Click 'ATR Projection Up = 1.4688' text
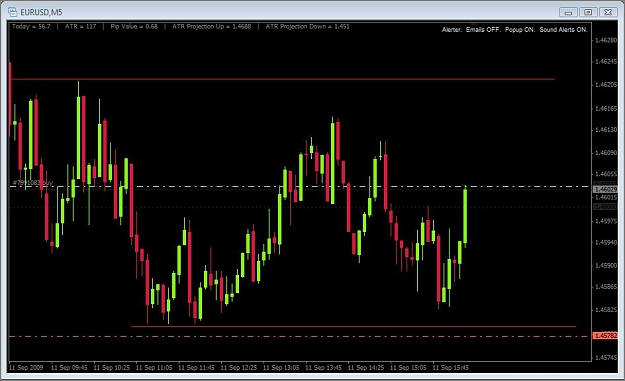Viewport: 625px width, 381px height. click(212, 27)
